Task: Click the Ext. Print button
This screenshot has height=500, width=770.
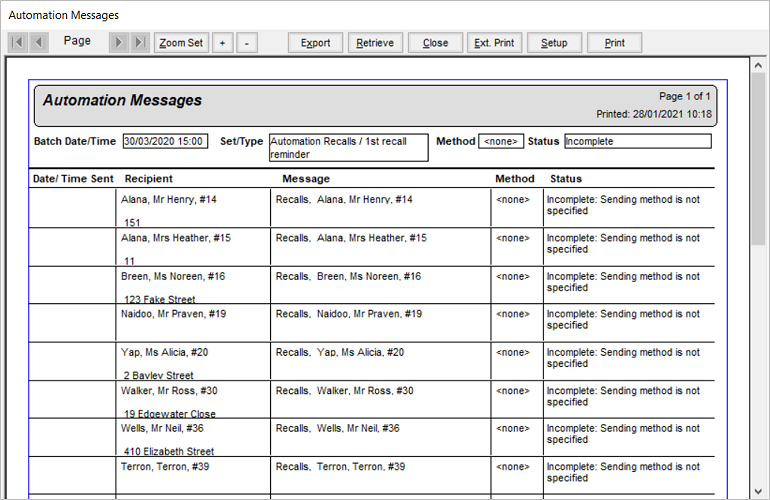Action: pos(495,43)
